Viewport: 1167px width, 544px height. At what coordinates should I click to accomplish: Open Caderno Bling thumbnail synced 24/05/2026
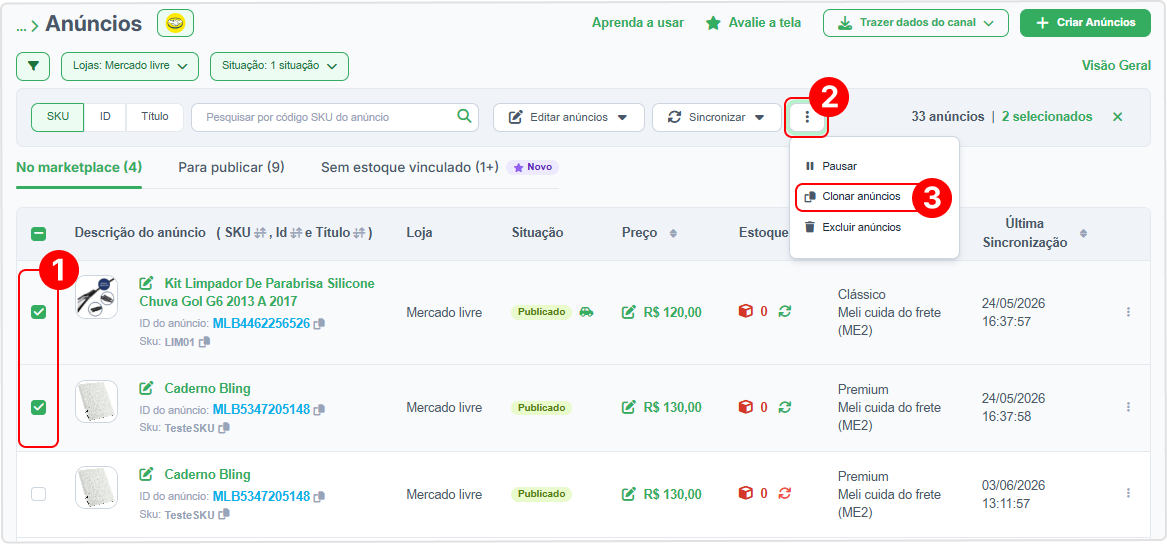pos(97,402)
